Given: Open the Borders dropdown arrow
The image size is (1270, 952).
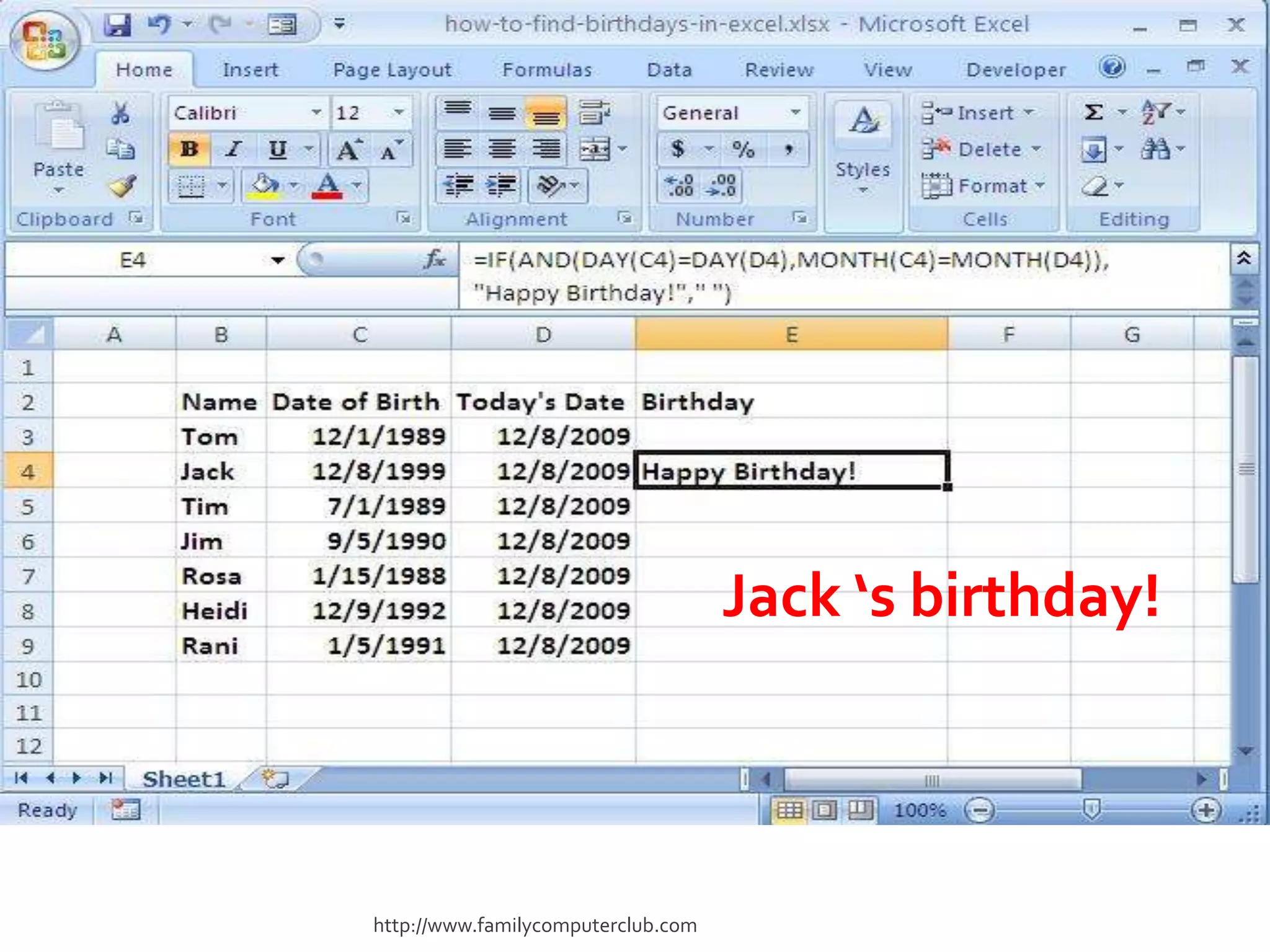Looking at the screenshot, I should pyautogui.click(x=222, y=185).
